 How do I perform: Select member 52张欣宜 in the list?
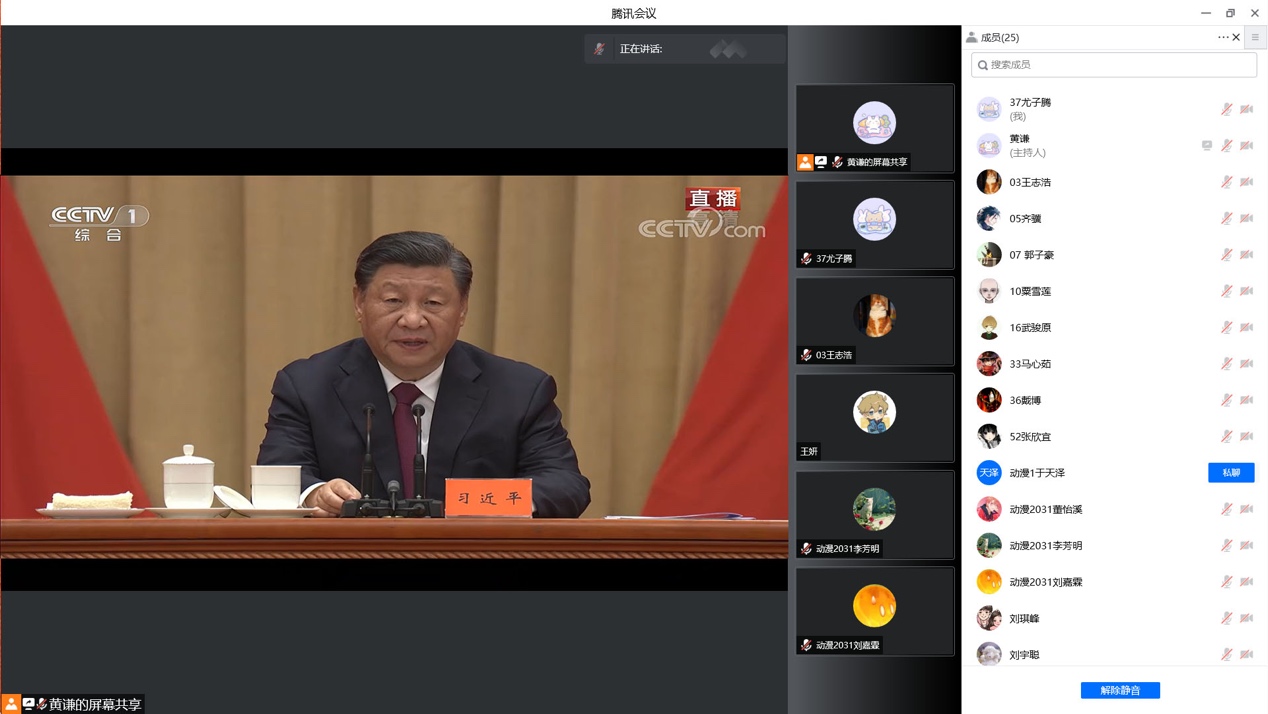pos(1030,437)
